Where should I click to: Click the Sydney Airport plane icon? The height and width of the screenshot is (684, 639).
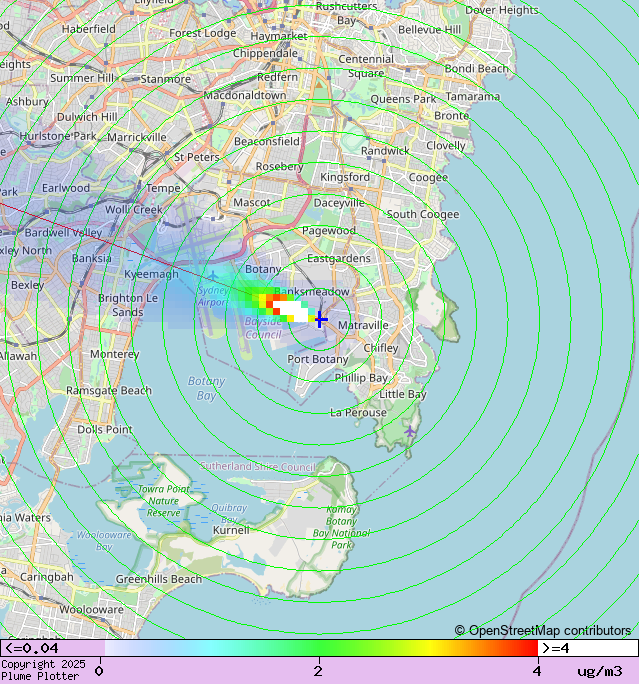pos(212,276)
